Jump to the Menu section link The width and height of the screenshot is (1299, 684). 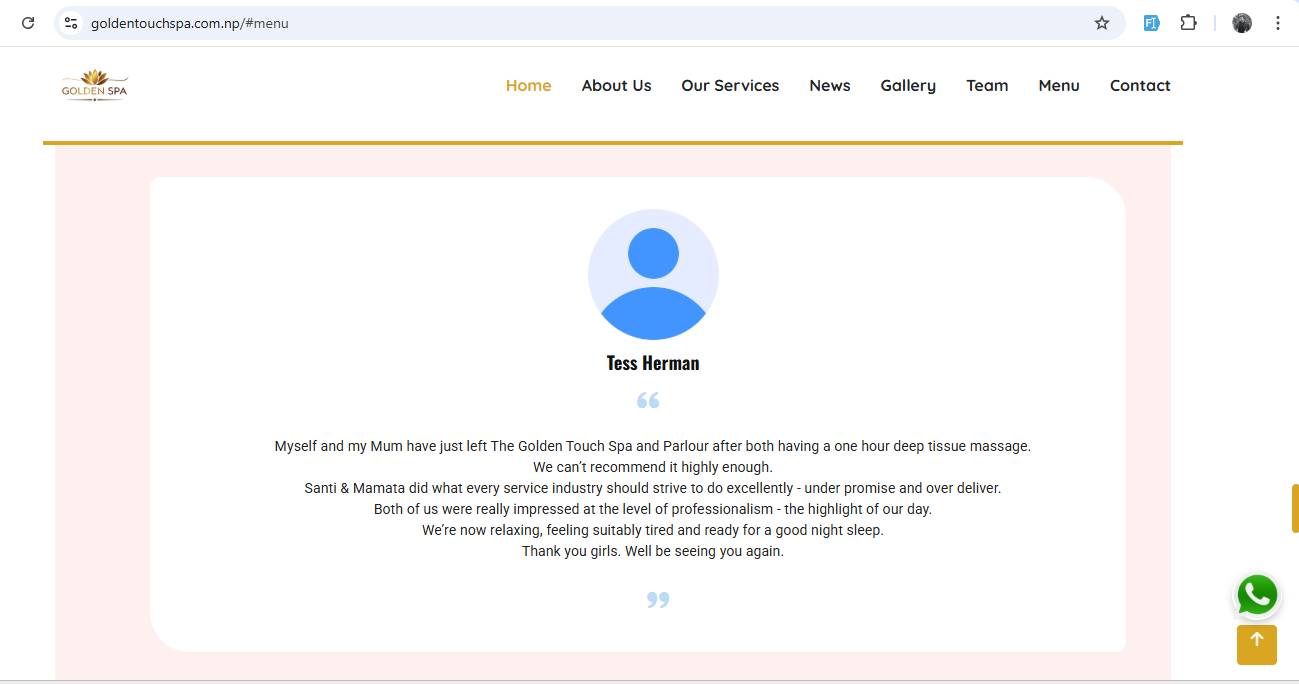coord(1058,86)
